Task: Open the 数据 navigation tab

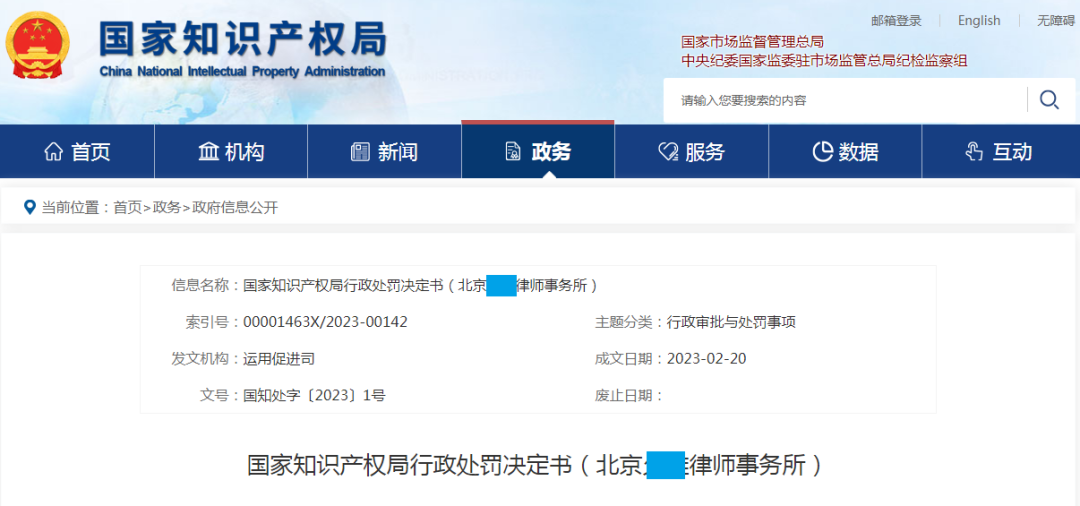Action: tap(845, 151)
